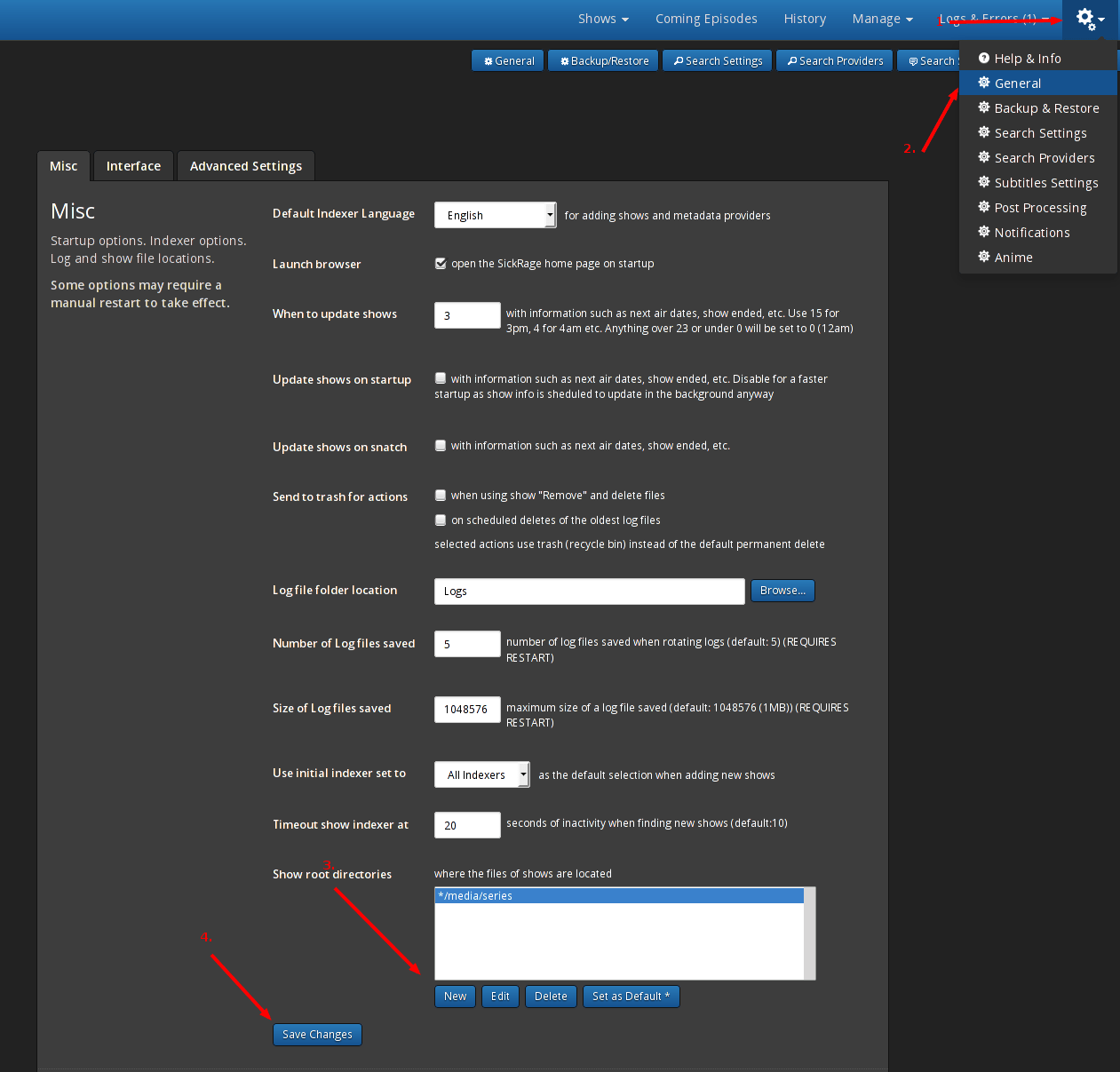Select Notifications from the settings dropdown

(1038, 232)
